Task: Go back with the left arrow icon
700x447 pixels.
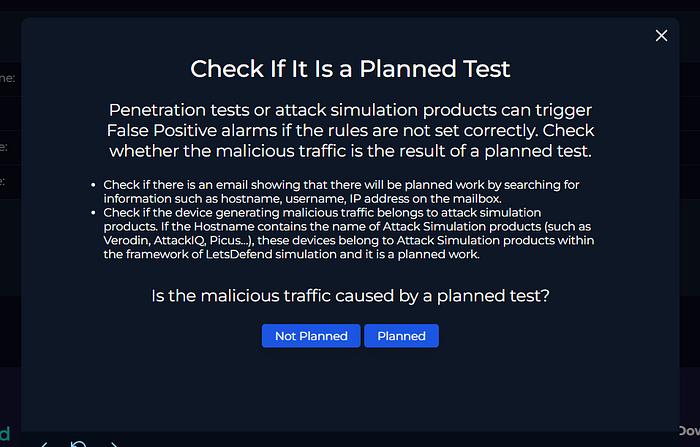Action: (x=44, y=444)
